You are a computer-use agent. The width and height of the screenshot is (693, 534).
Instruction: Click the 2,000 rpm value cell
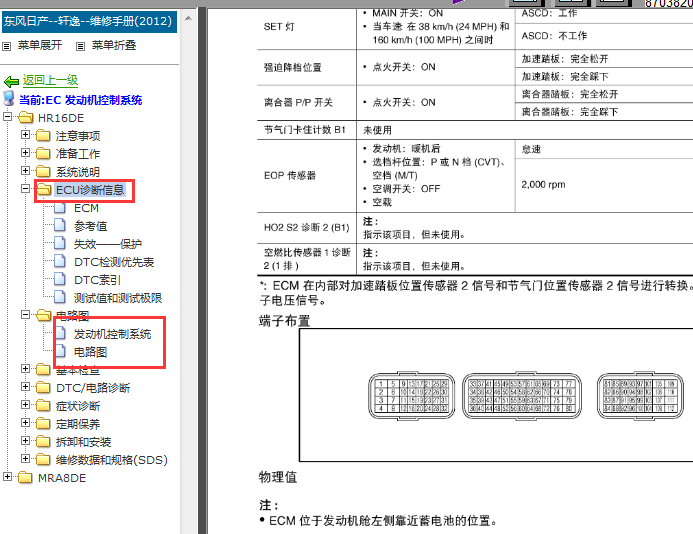coord(604,185)
